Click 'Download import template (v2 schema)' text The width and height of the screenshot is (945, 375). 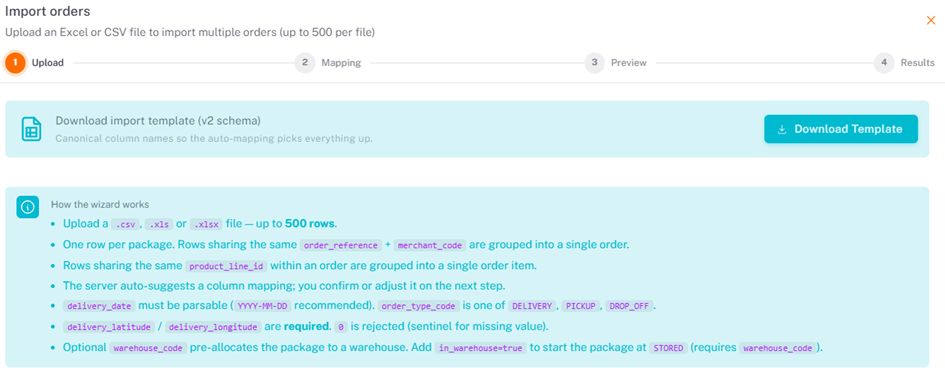[158, 121]
